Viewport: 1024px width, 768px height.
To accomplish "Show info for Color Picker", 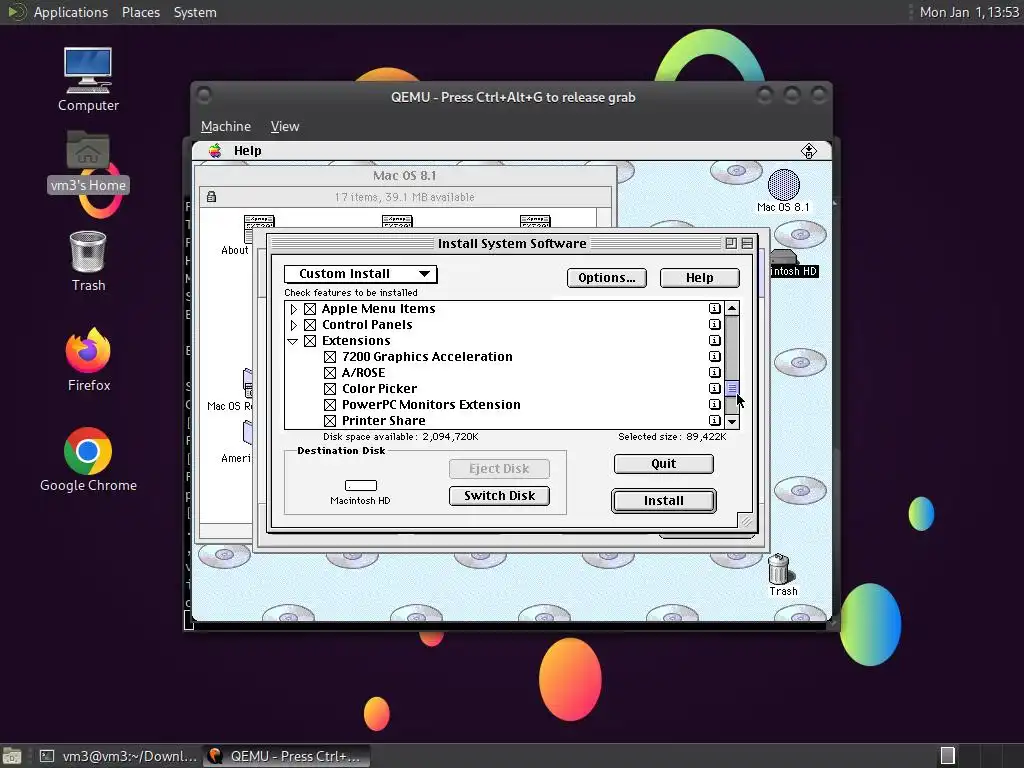I will tap(714, 389).
